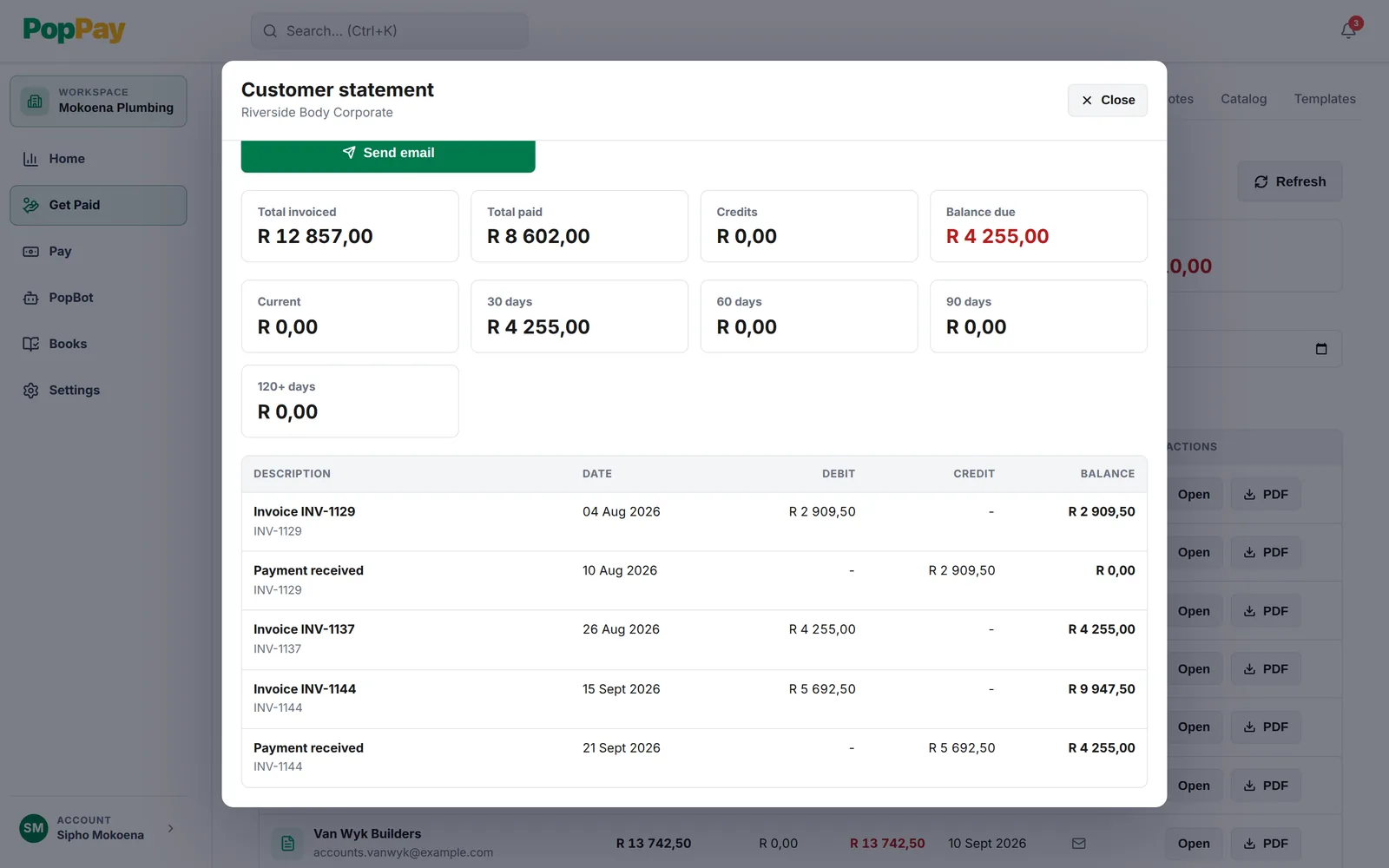Click the search magnifier icon

(x=270, y=30)
